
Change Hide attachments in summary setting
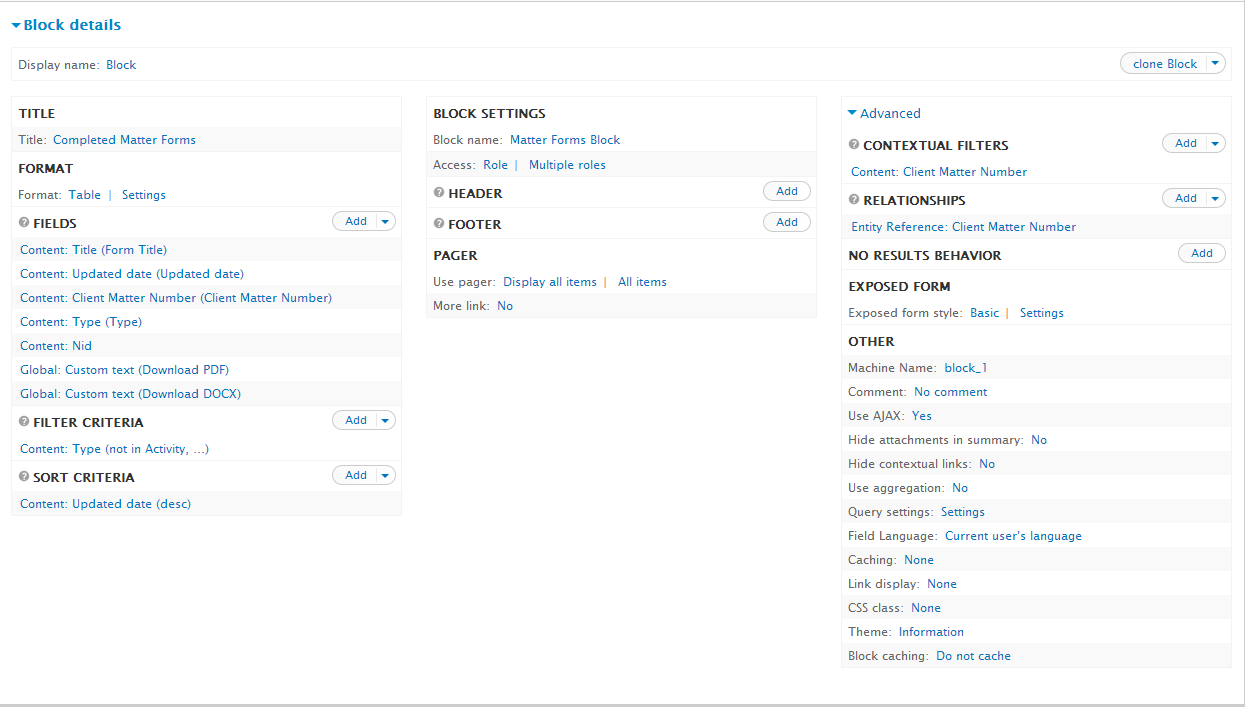click(x=1039, y=440)
